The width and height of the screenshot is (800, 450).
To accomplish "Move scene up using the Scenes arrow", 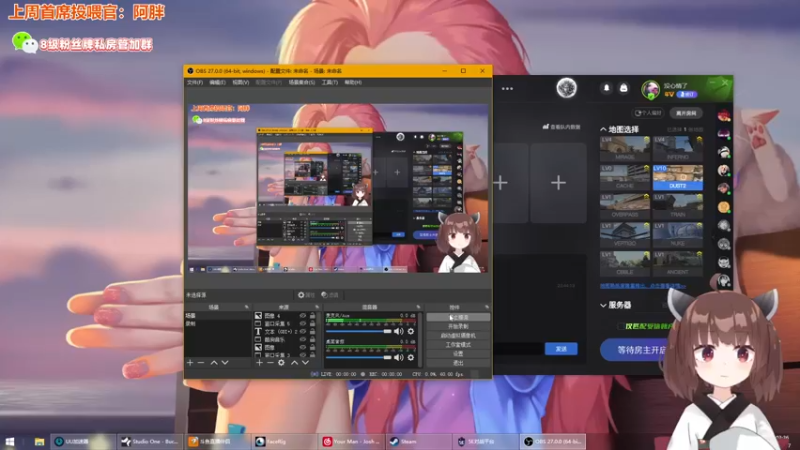I will (214, 362).
